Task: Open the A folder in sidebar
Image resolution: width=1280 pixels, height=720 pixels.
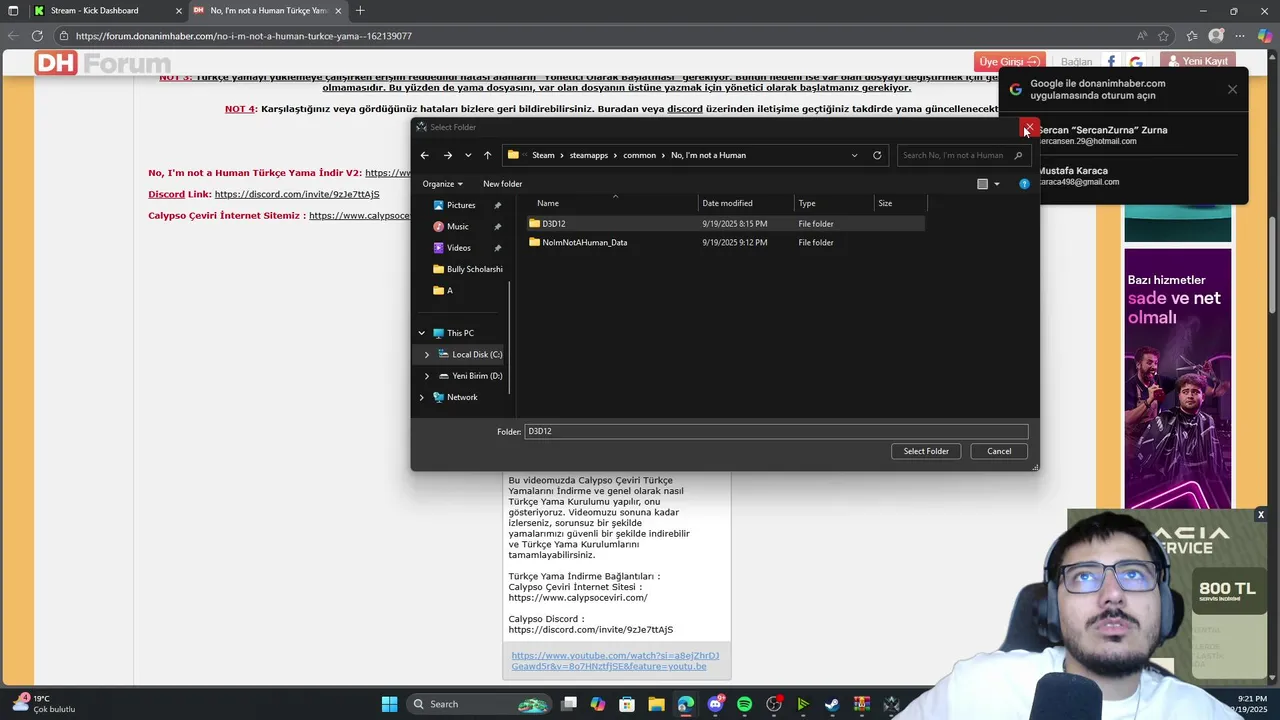Action: pos(443,291)
